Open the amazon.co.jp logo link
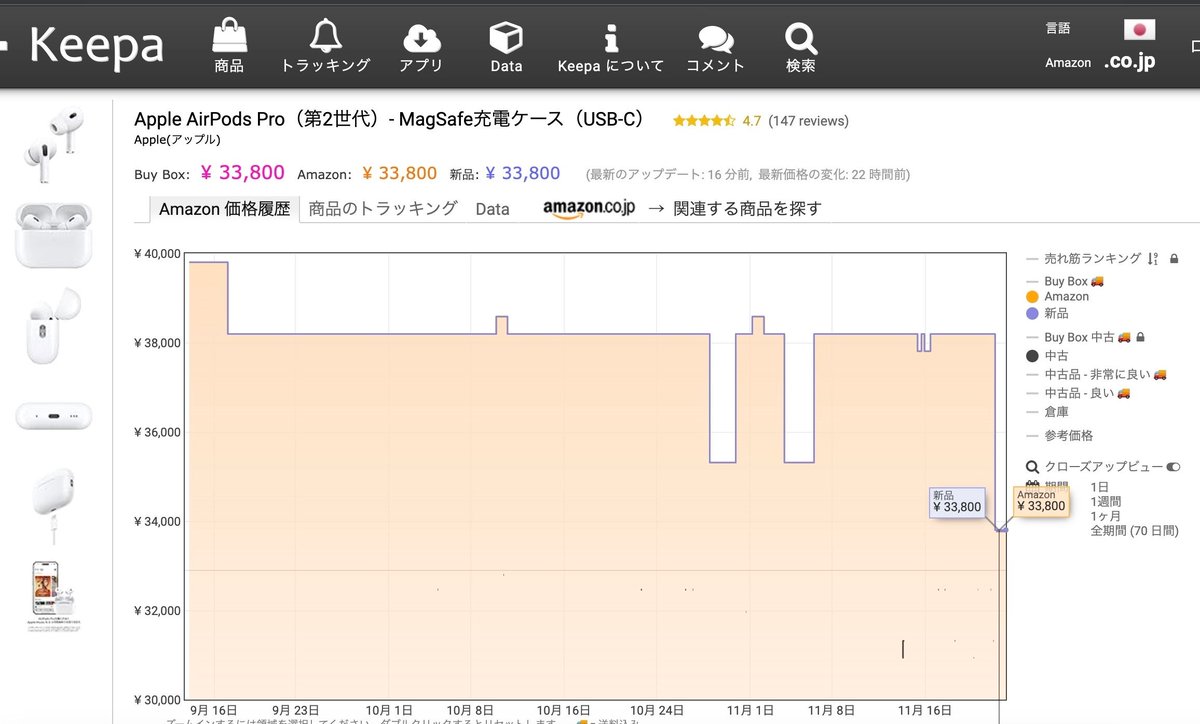 589,208
